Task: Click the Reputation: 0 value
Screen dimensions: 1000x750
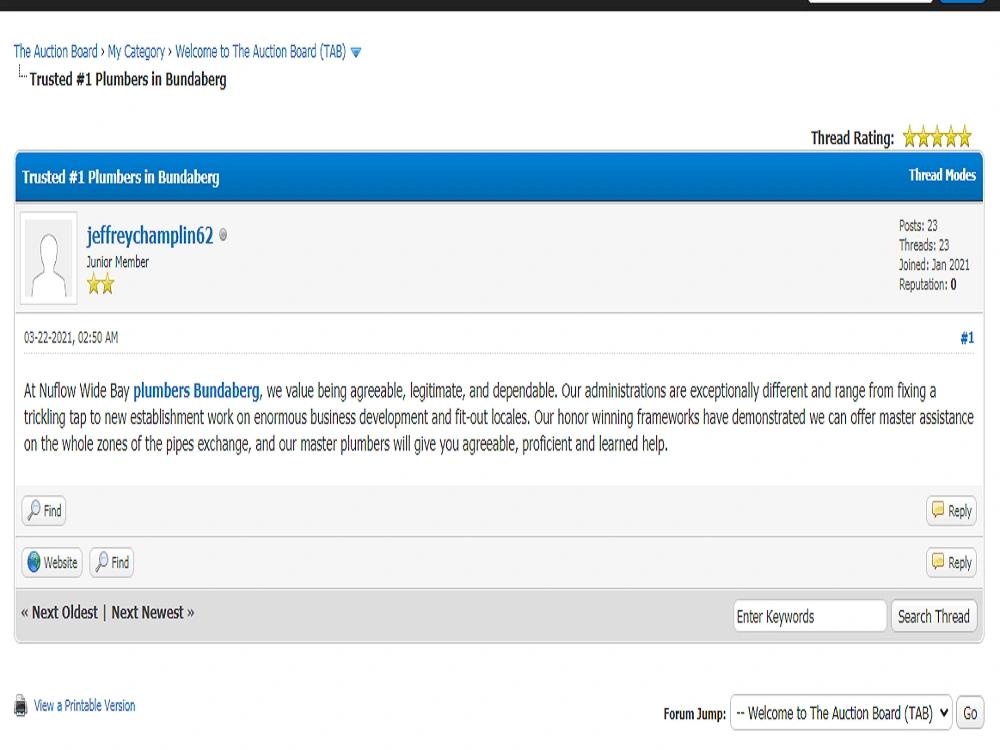Action: point(953,284)
